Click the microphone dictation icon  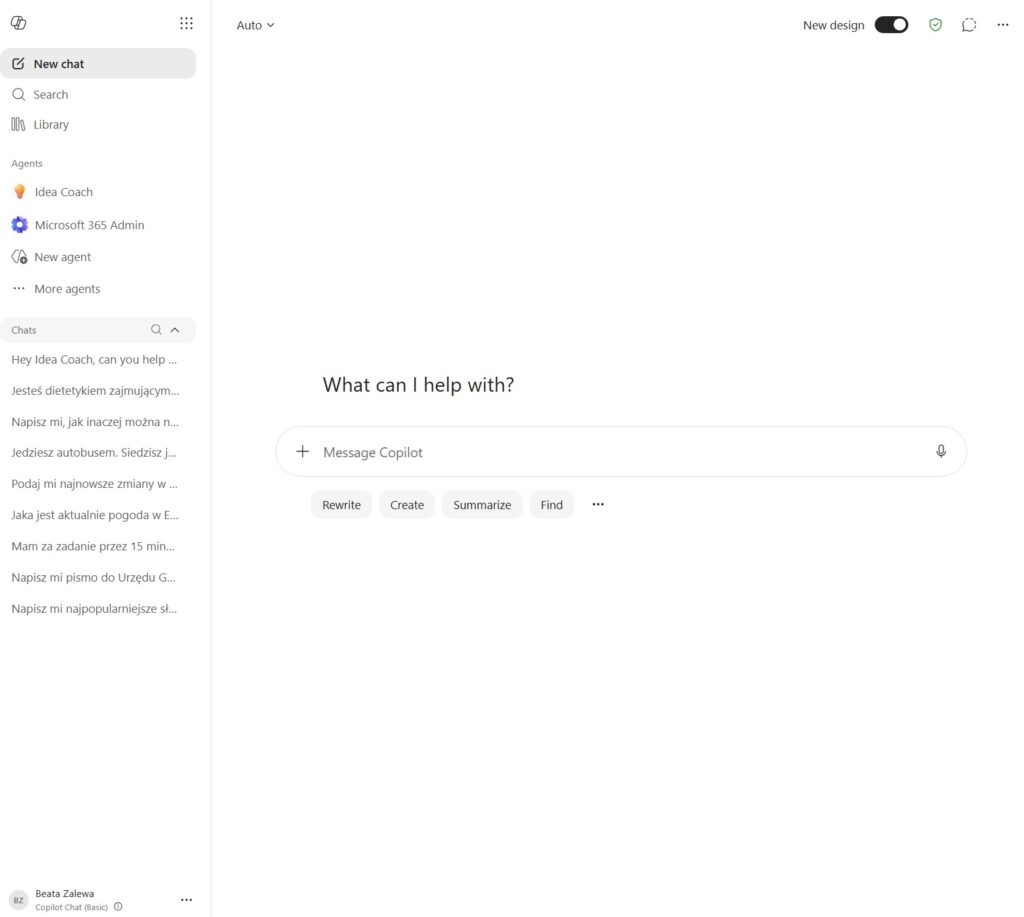tap(941, 451)
